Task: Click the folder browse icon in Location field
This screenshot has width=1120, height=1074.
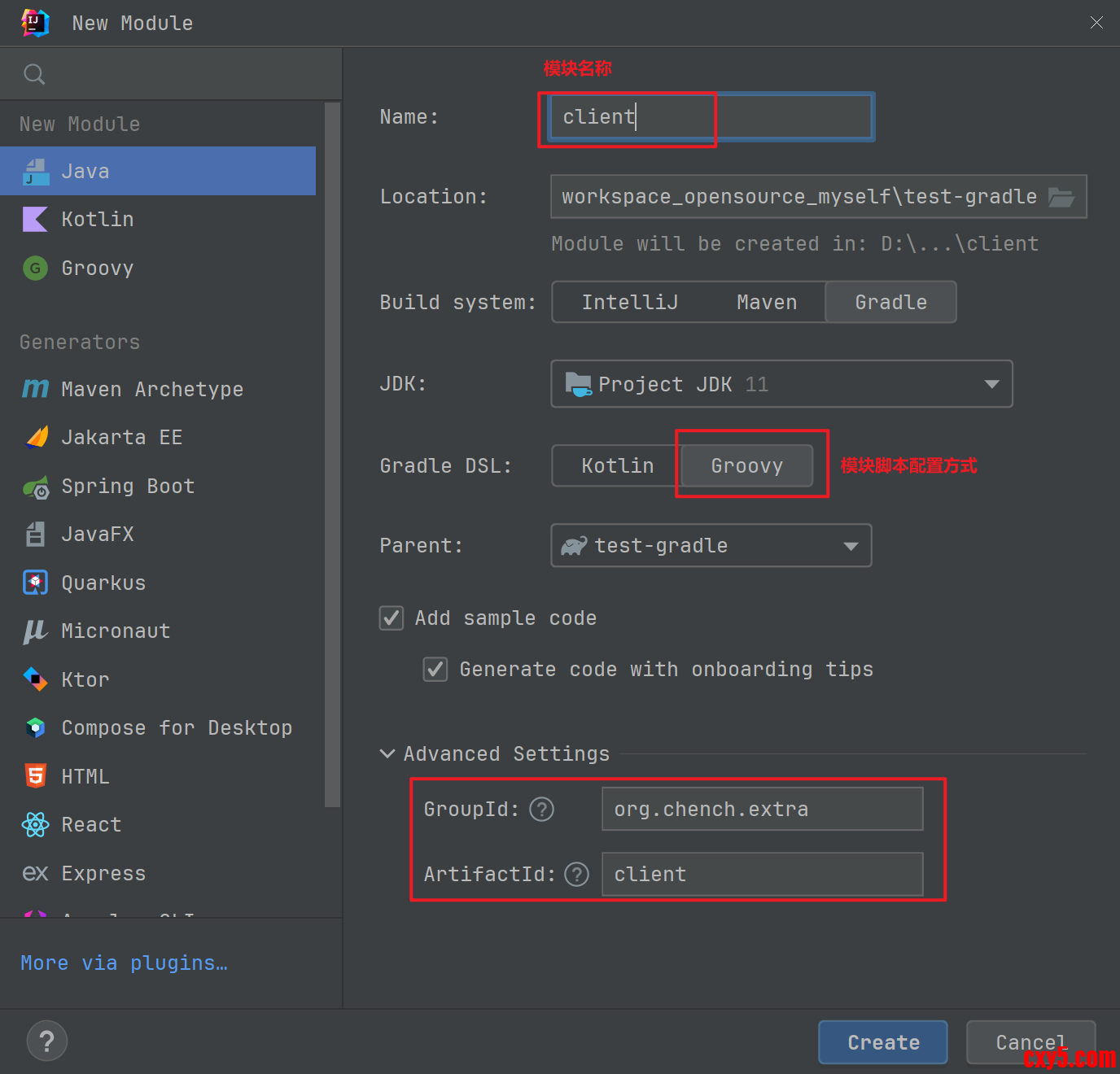Action: click(1061, 197)
